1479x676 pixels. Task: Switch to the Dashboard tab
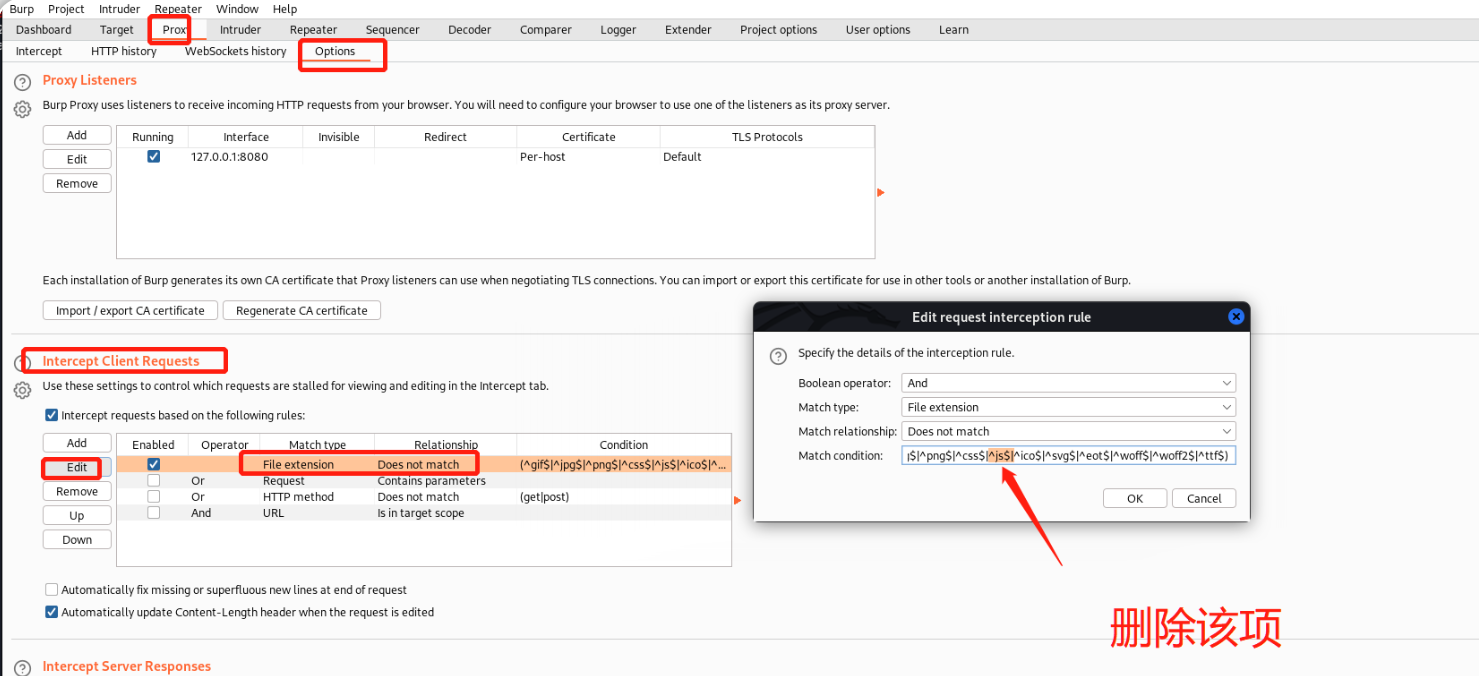tap(44, 30)
